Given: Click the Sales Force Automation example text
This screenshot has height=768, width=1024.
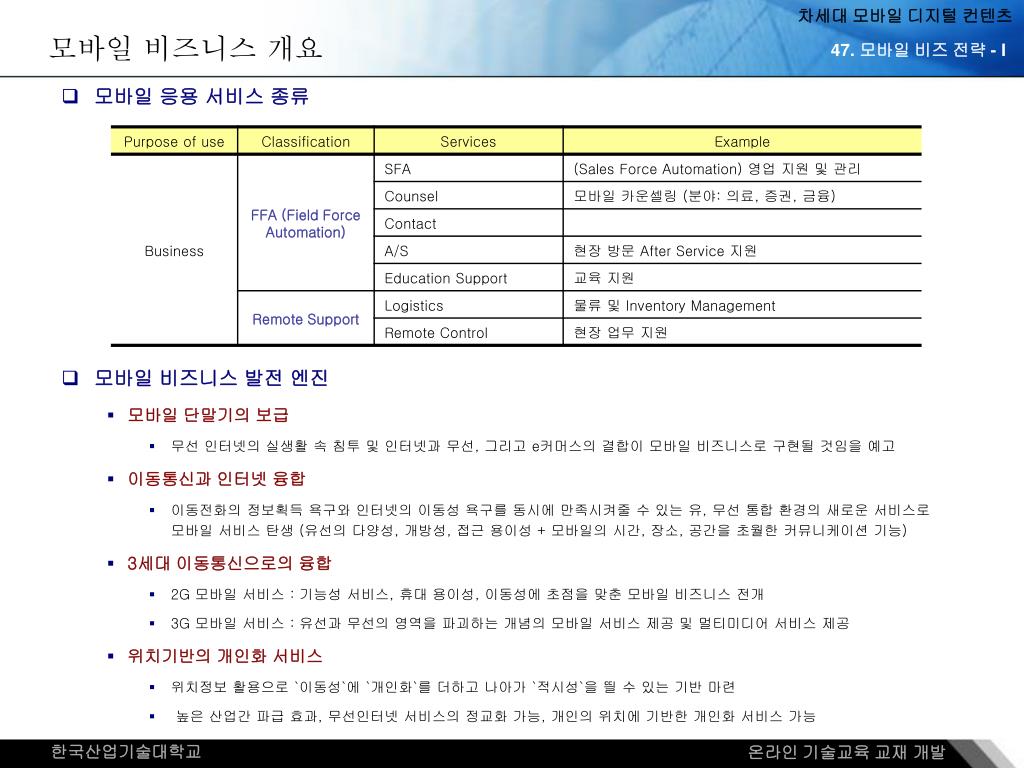Looking at the screenshot, I should coord(716,169).
